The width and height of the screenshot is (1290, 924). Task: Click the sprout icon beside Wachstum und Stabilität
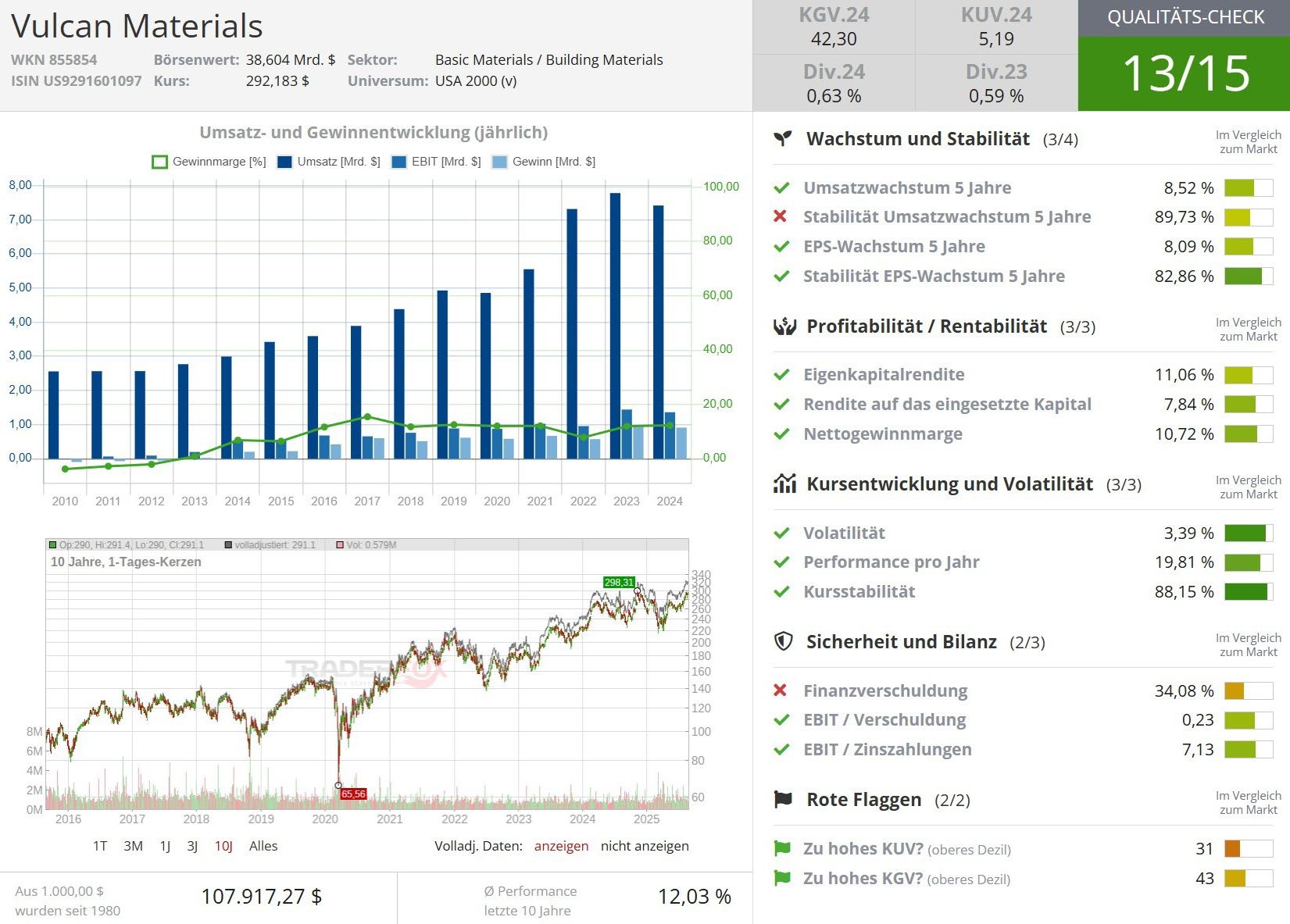tap(783, 139)
